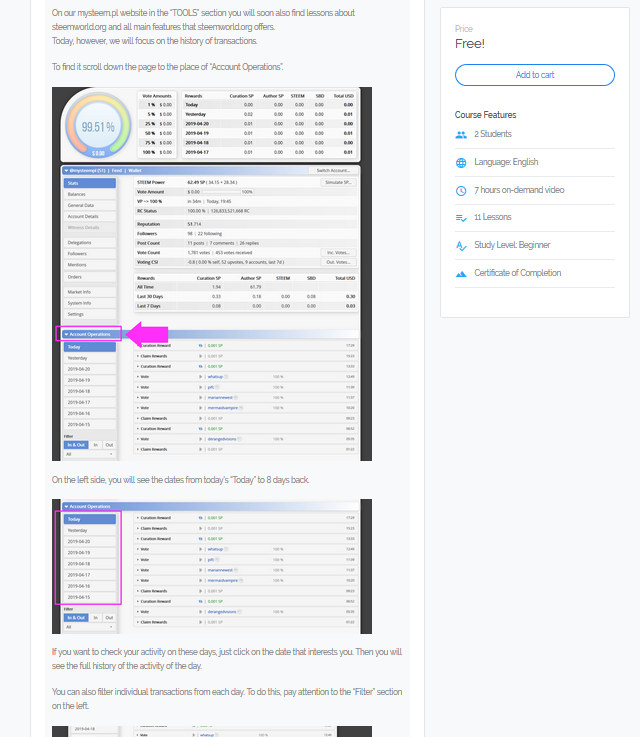Open the Account Details tab in the screenshot
Screen dimensions: 640x737
tap(90, 217)
